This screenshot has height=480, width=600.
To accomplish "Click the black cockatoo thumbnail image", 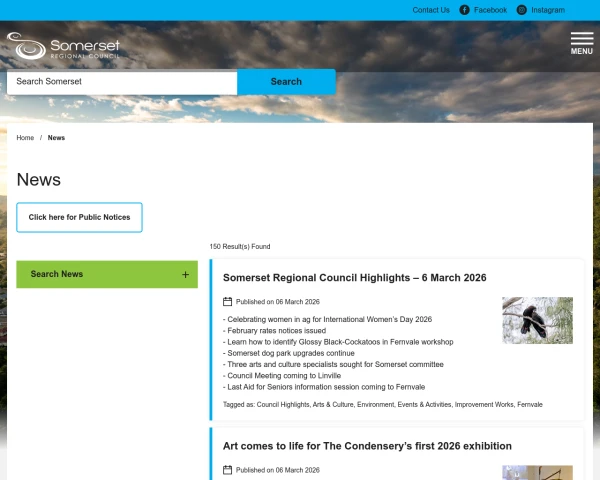I will (537, 320).
